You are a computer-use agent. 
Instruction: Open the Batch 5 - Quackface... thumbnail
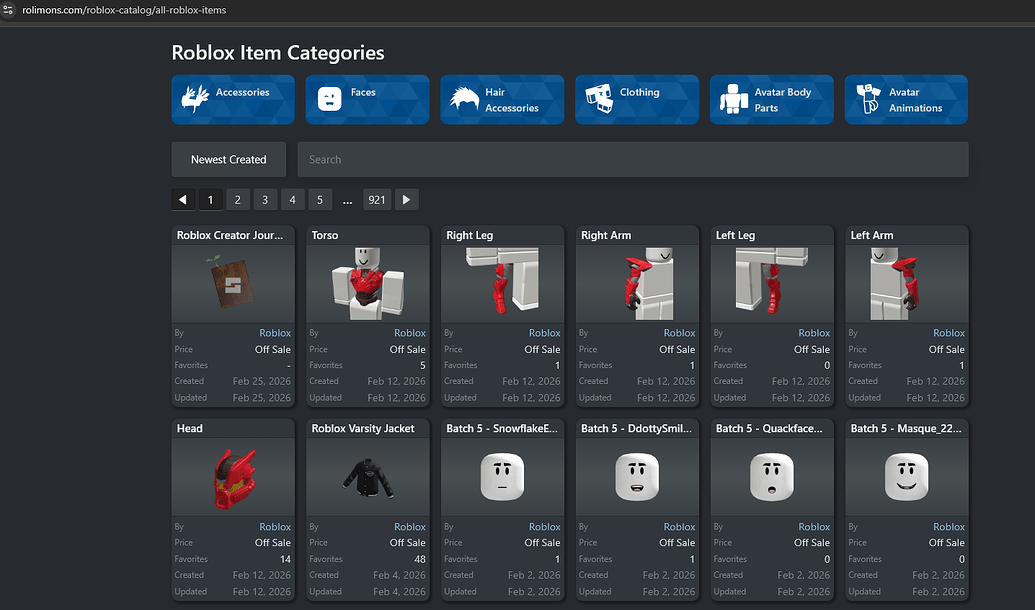[772, 477]
